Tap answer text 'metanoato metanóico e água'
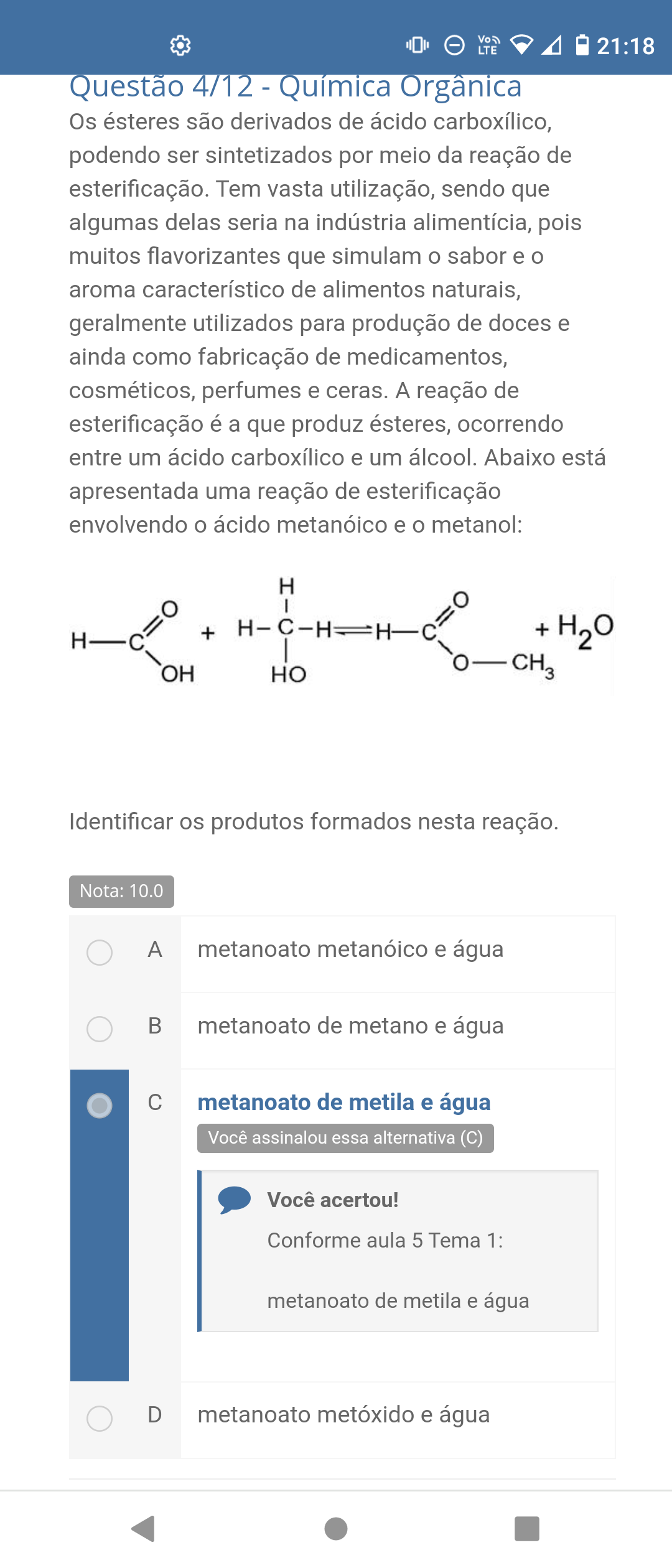Screen dimensions: 672x1568 click(x=350, y=950)
